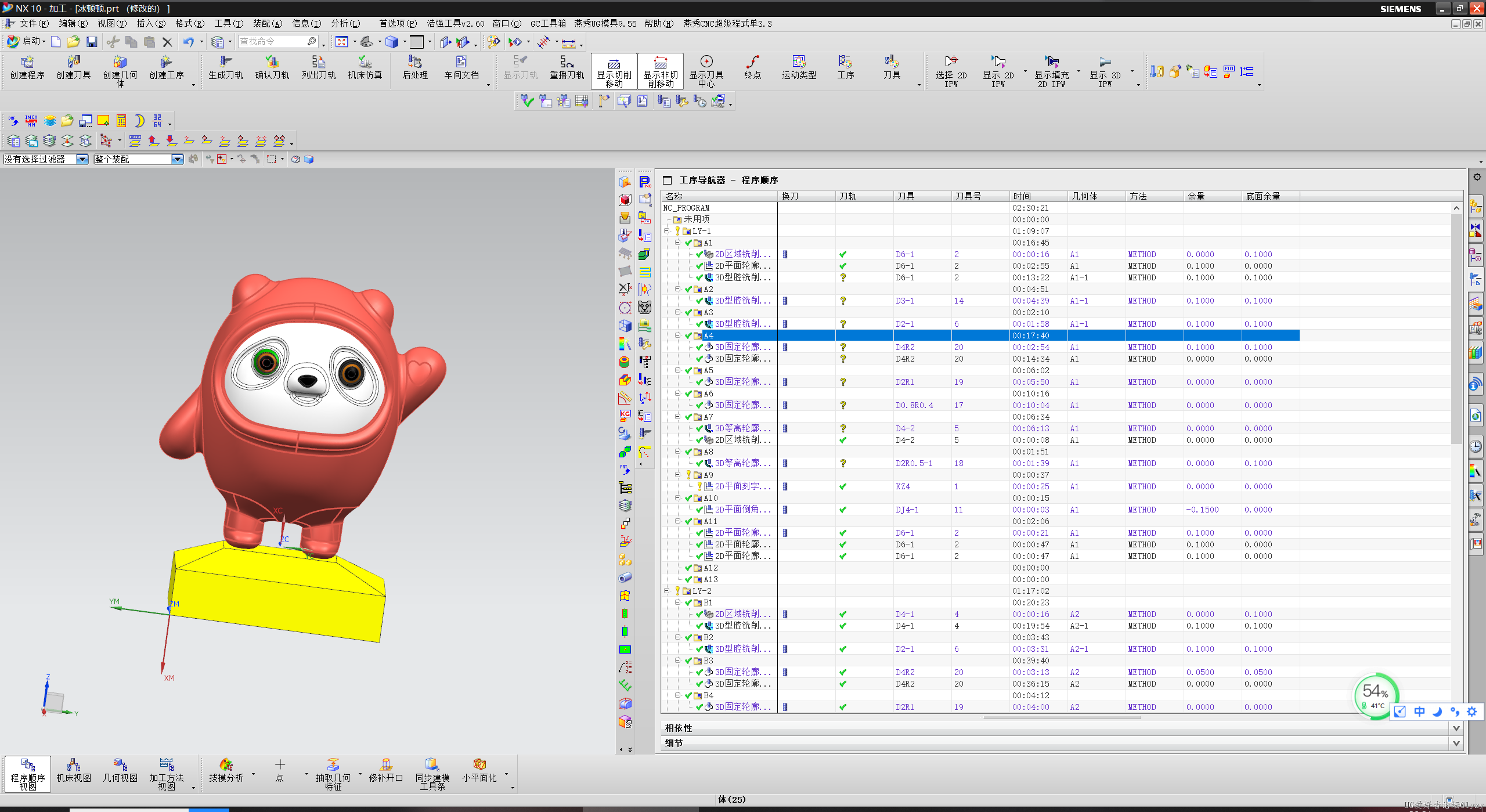Click the navigator horizontal scrollbar
Image resolution: width=1486 pixels, height=812 pixels.
tap(1062, 718)
